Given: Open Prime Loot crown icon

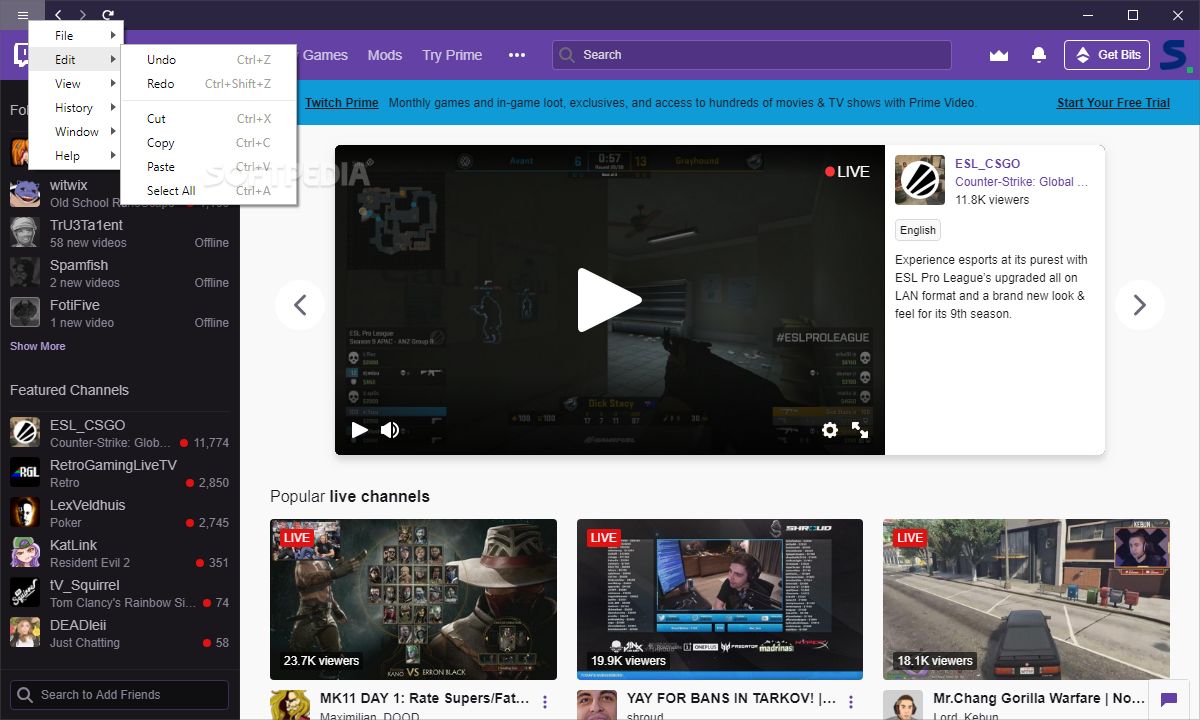Looking at the screenshot, I should [x=998, y=55].
